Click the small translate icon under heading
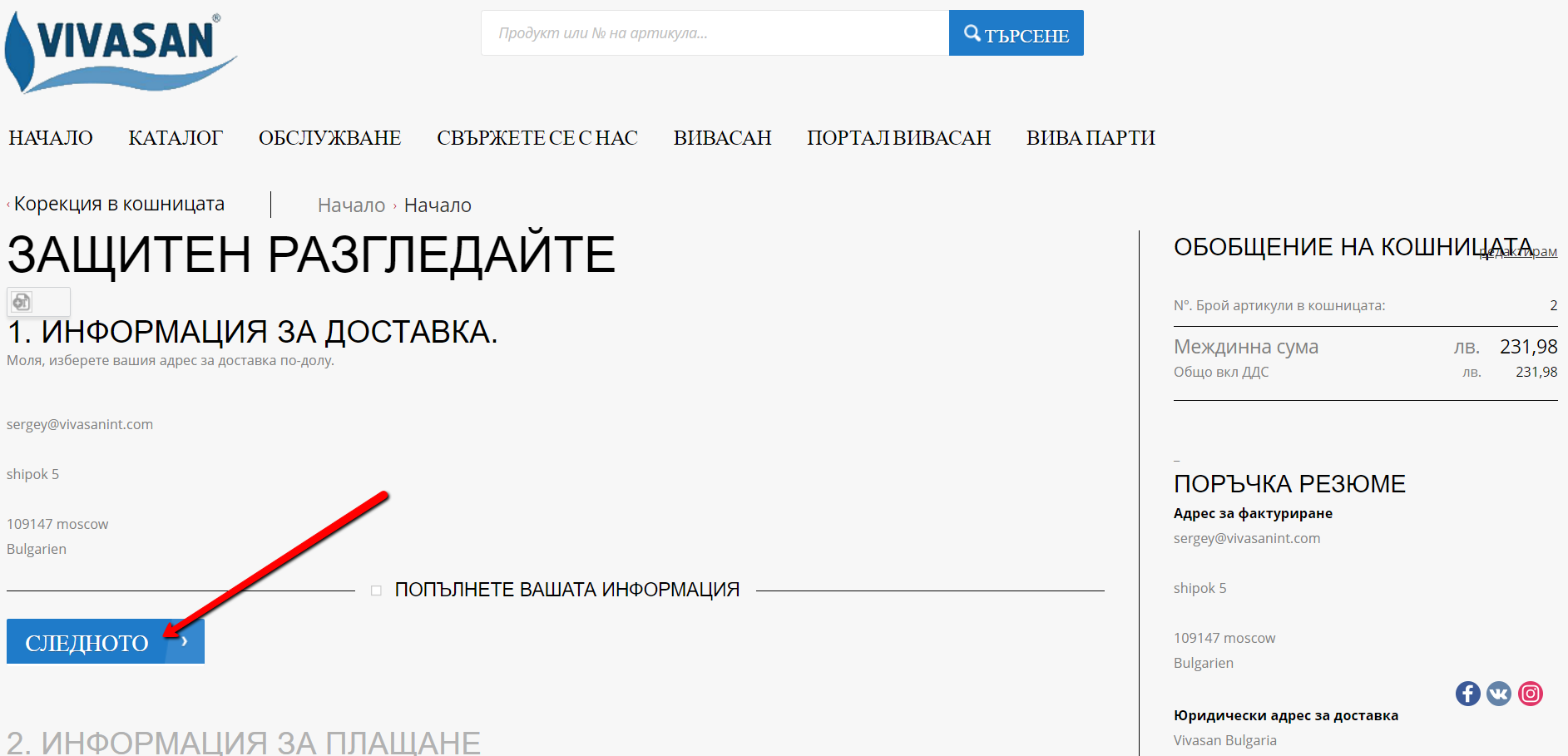Screen dimensions: 1568x756 pyautogui.click(x=22, y=302)
